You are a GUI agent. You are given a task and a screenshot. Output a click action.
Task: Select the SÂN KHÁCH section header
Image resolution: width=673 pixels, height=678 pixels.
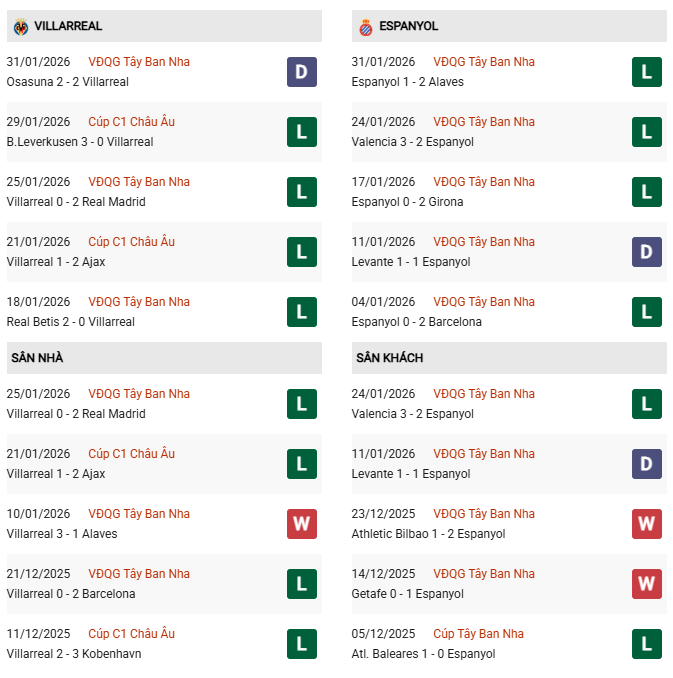pyautogui.click(x=389, y=358)
